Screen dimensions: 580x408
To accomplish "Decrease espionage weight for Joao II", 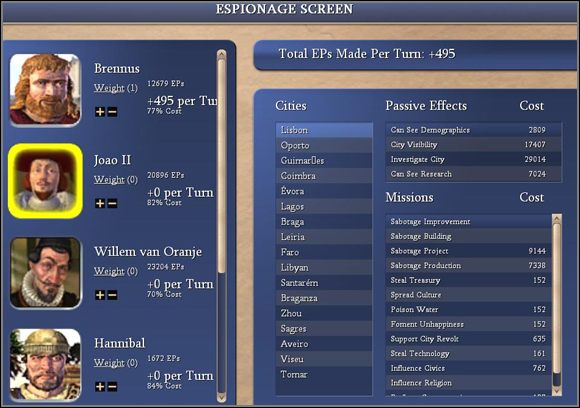I will pos(112,203).
